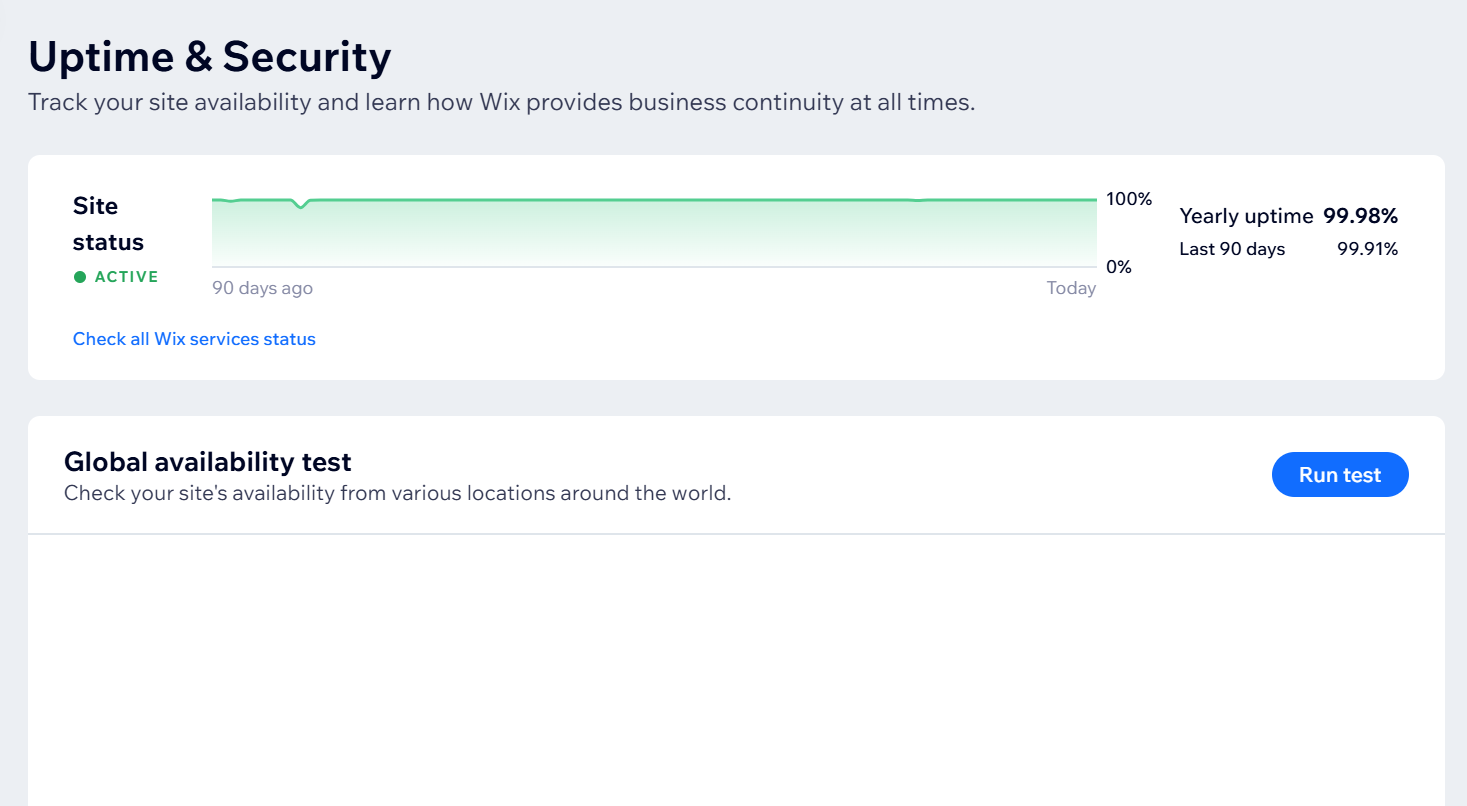This screenshot has height=806, width=1467.
Task: Select the ACTIVE status label
Action: coord(126,277)
